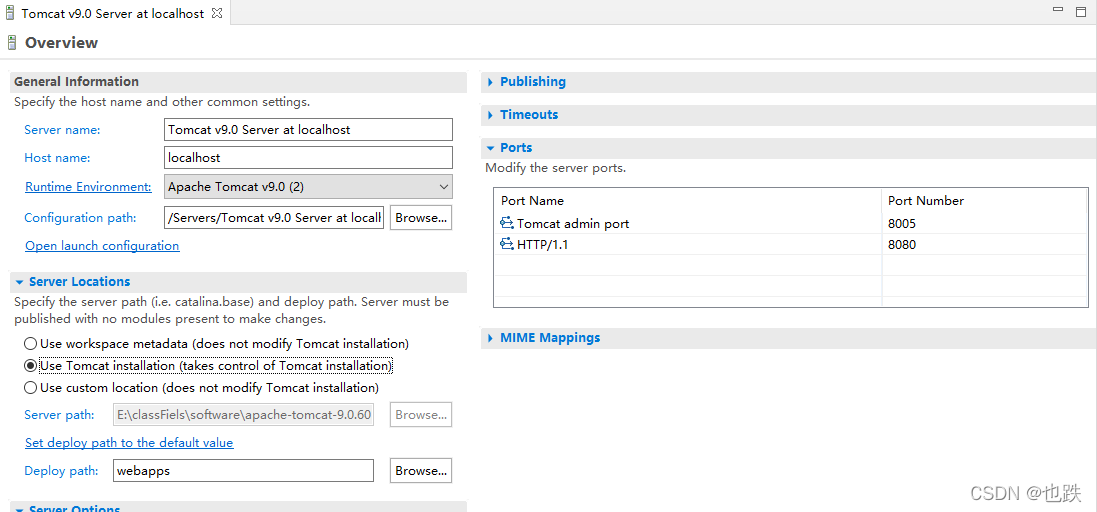Click the HTTP/1.1 port row icon

507,245
